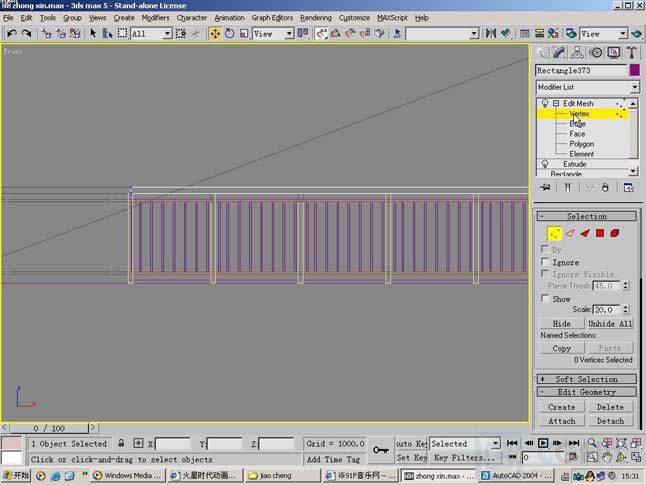Click the Pin Stack icon

[545, 187]
